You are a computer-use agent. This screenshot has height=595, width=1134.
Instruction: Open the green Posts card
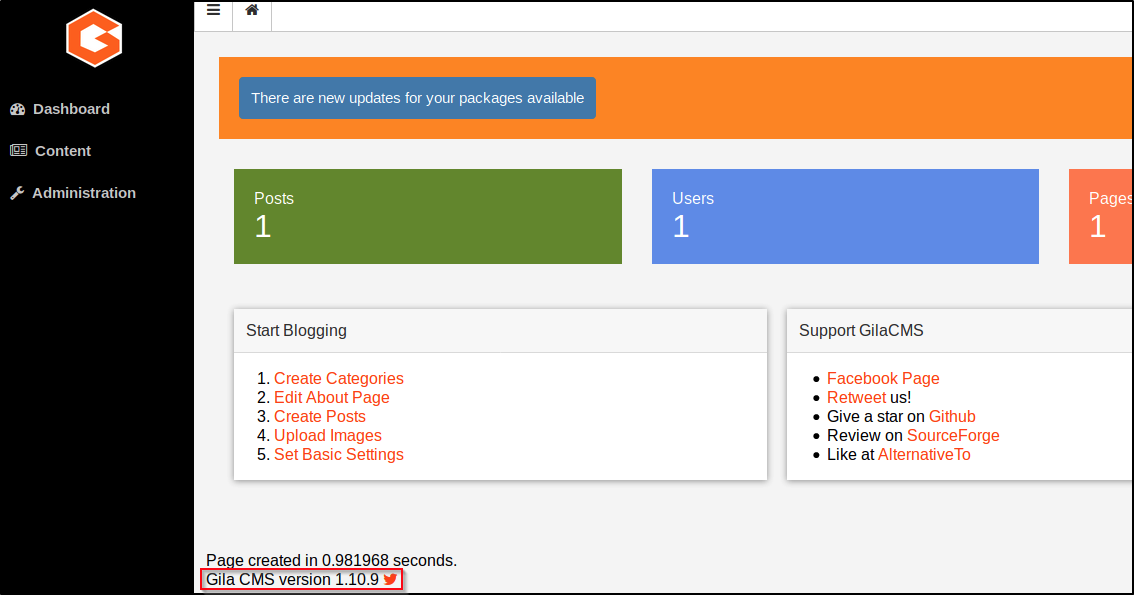[427, 216]
